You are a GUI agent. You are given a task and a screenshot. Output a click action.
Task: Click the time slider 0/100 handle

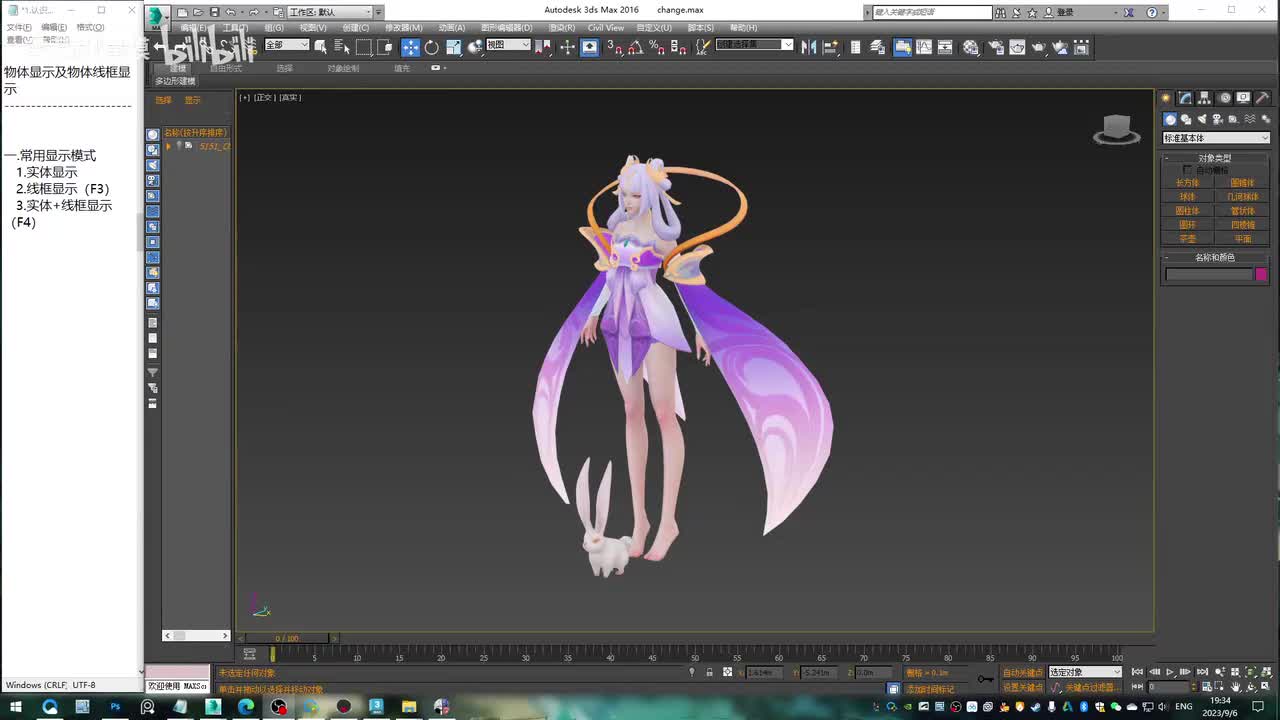click(x=287, y=638)
